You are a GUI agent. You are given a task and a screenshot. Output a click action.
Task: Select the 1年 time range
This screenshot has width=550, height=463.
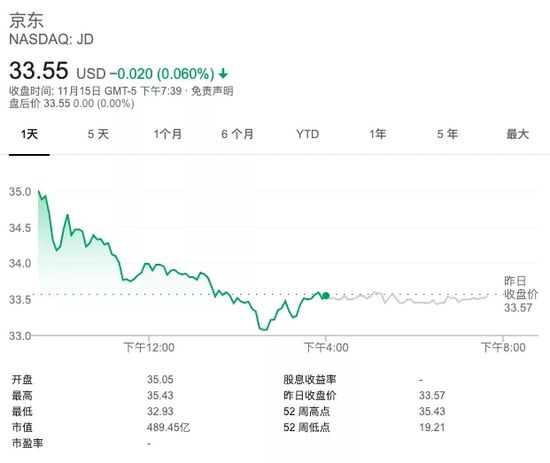coord(377,134)
